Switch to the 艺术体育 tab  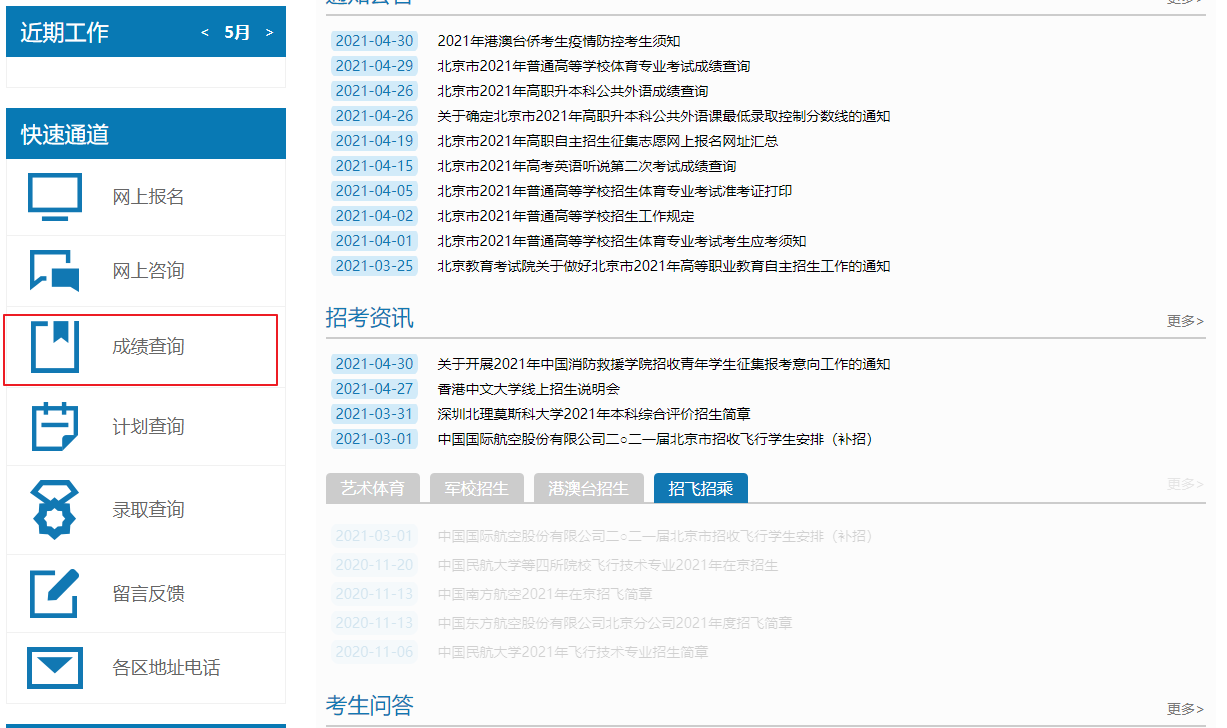(x=373, y=489)
